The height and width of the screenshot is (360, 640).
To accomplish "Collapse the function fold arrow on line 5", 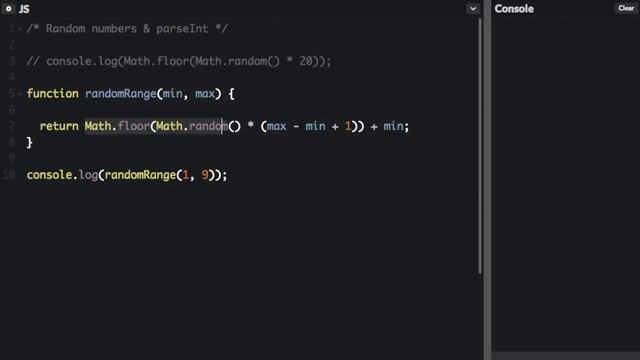I will (x=20, y=94).
